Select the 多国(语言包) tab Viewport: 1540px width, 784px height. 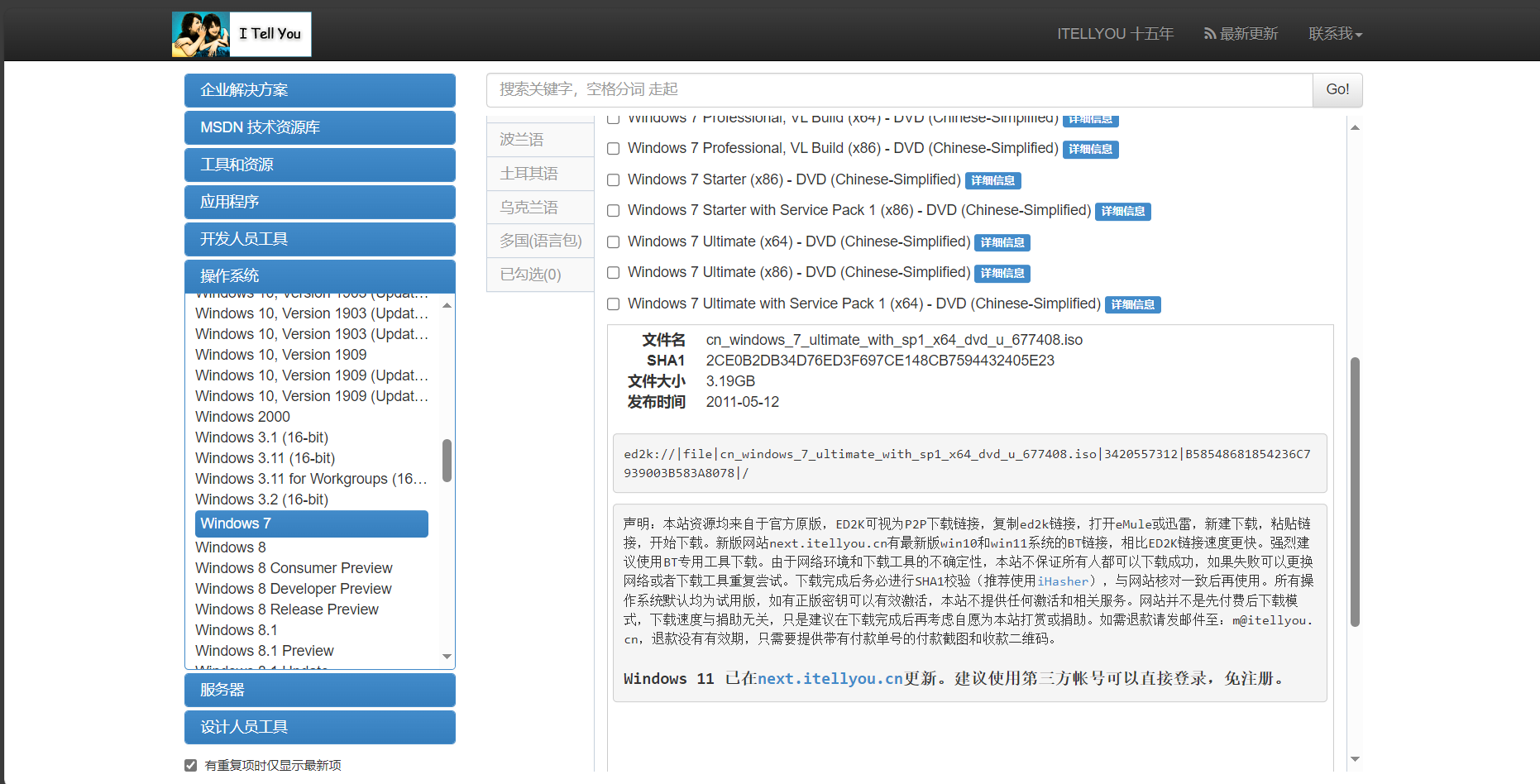[540, 241]
